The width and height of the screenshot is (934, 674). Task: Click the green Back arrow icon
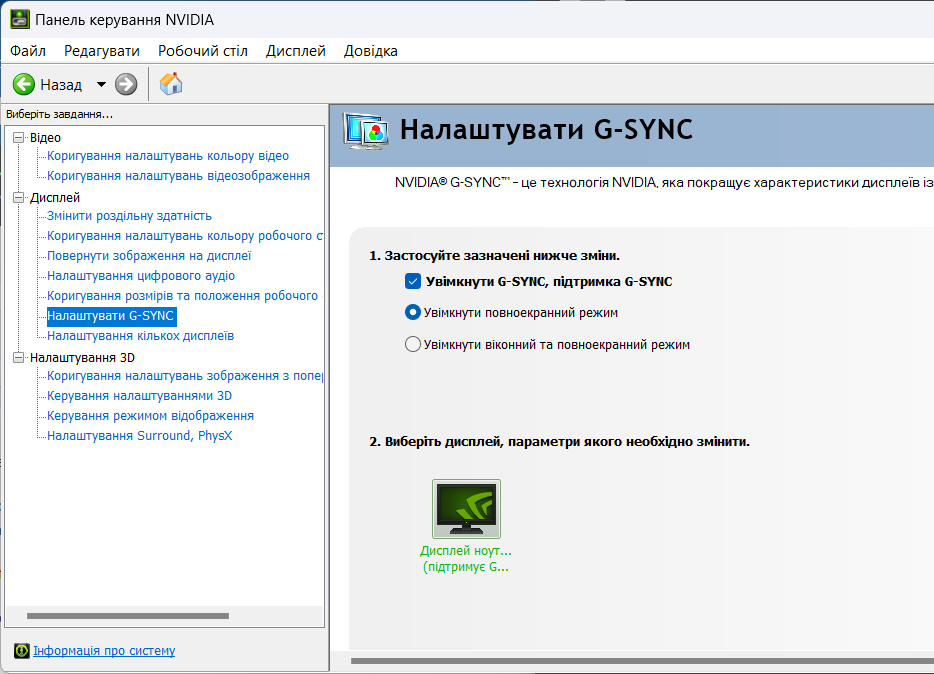(24, 85)
